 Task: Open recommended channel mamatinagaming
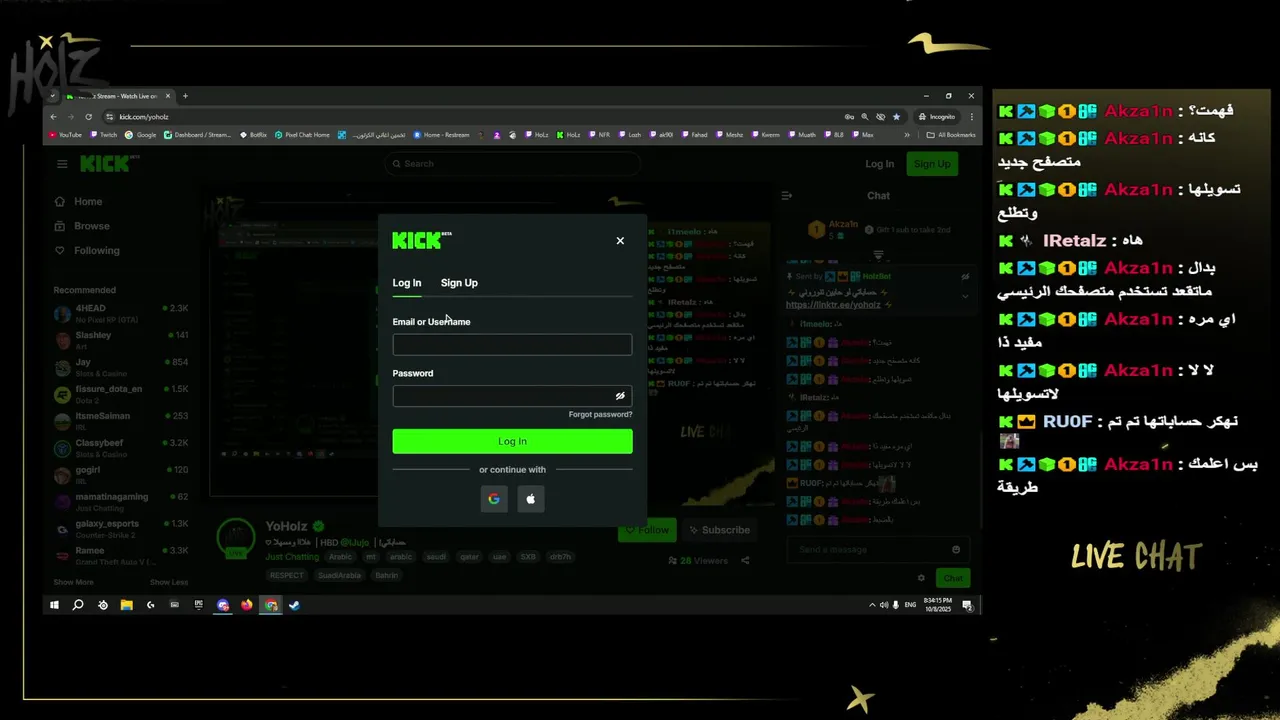click(x=120, y=502)
